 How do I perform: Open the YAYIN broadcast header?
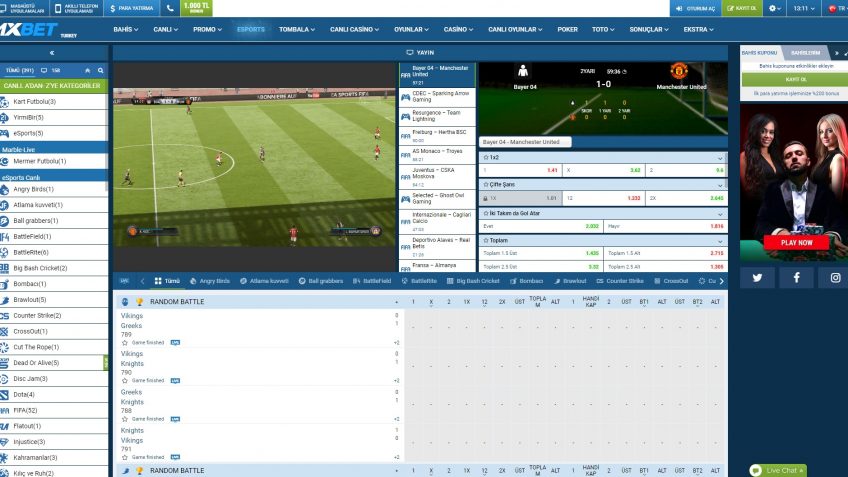tap(420, 52)
